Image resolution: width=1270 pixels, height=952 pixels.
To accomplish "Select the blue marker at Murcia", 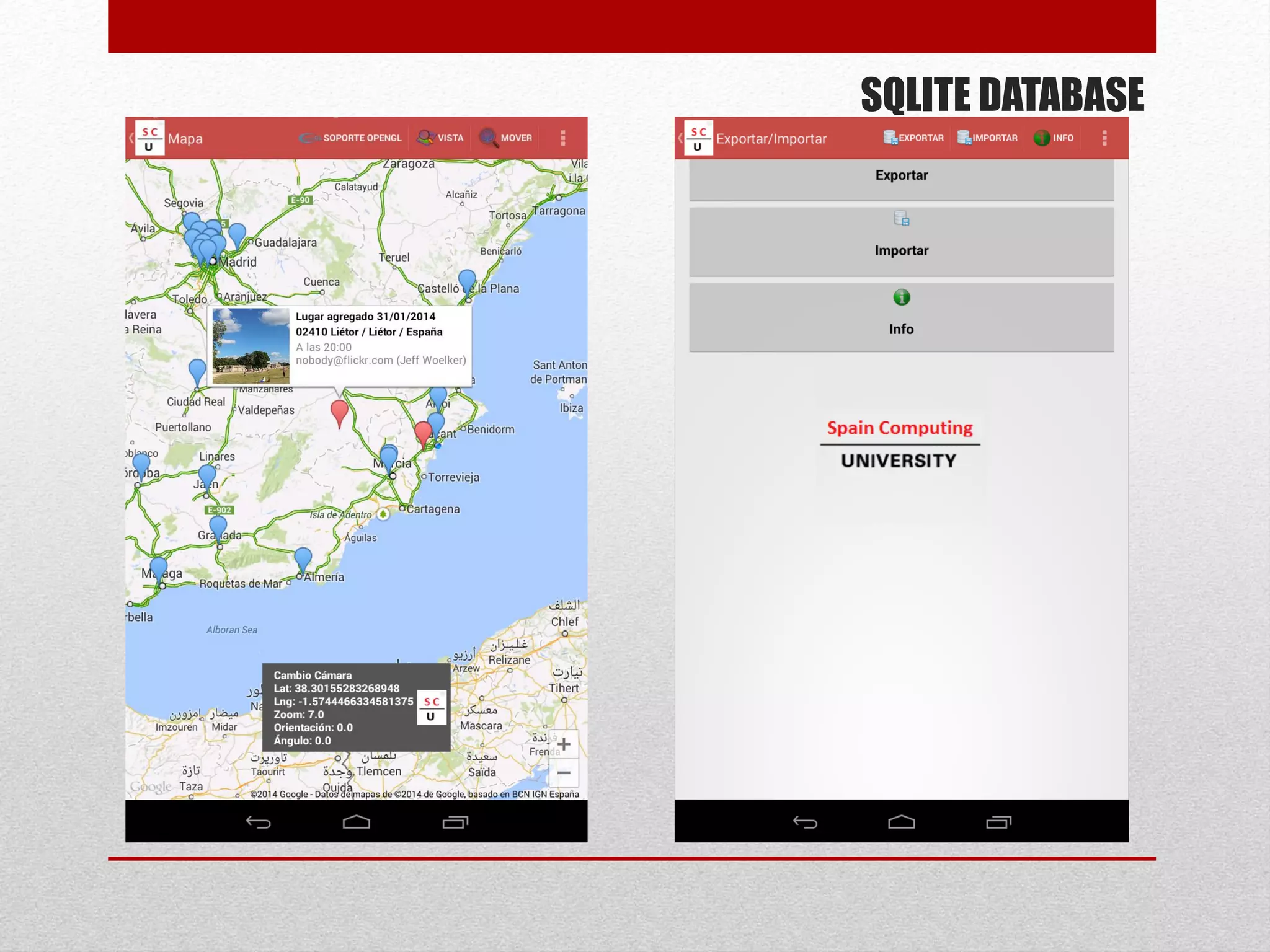I will (x=389, y=459).
